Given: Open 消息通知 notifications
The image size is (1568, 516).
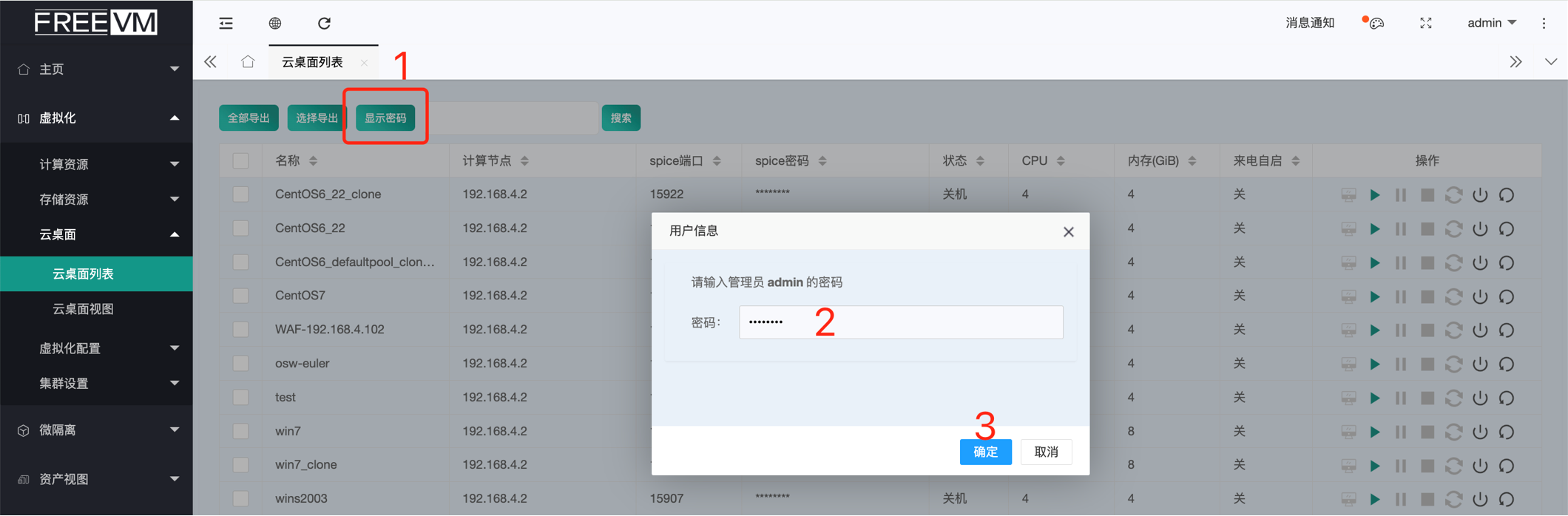Looking at the screenshot, I should click(x=1310, y=23).
